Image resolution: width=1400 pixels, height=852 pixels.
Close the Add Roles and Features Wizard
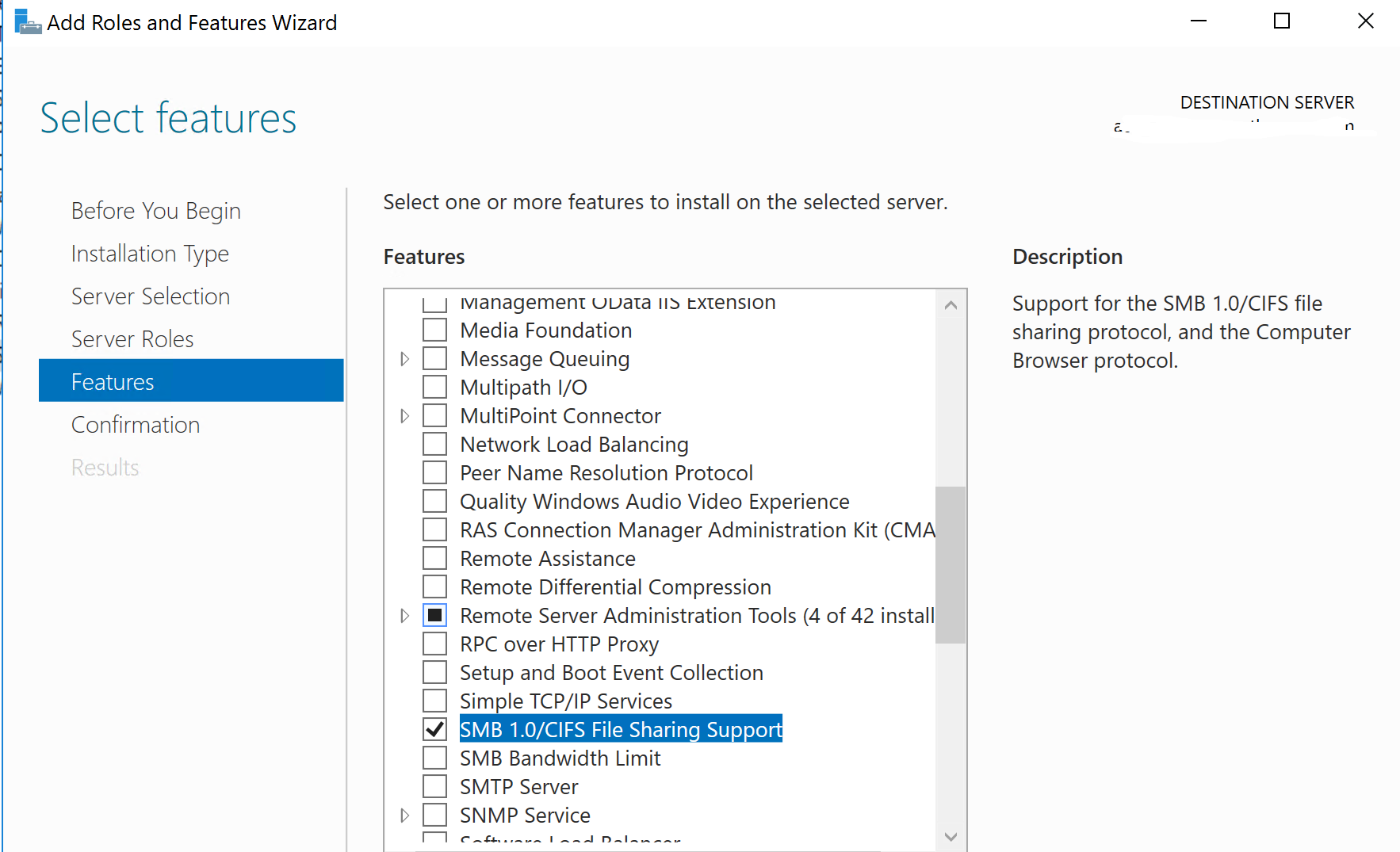(x=1365, y=21)
